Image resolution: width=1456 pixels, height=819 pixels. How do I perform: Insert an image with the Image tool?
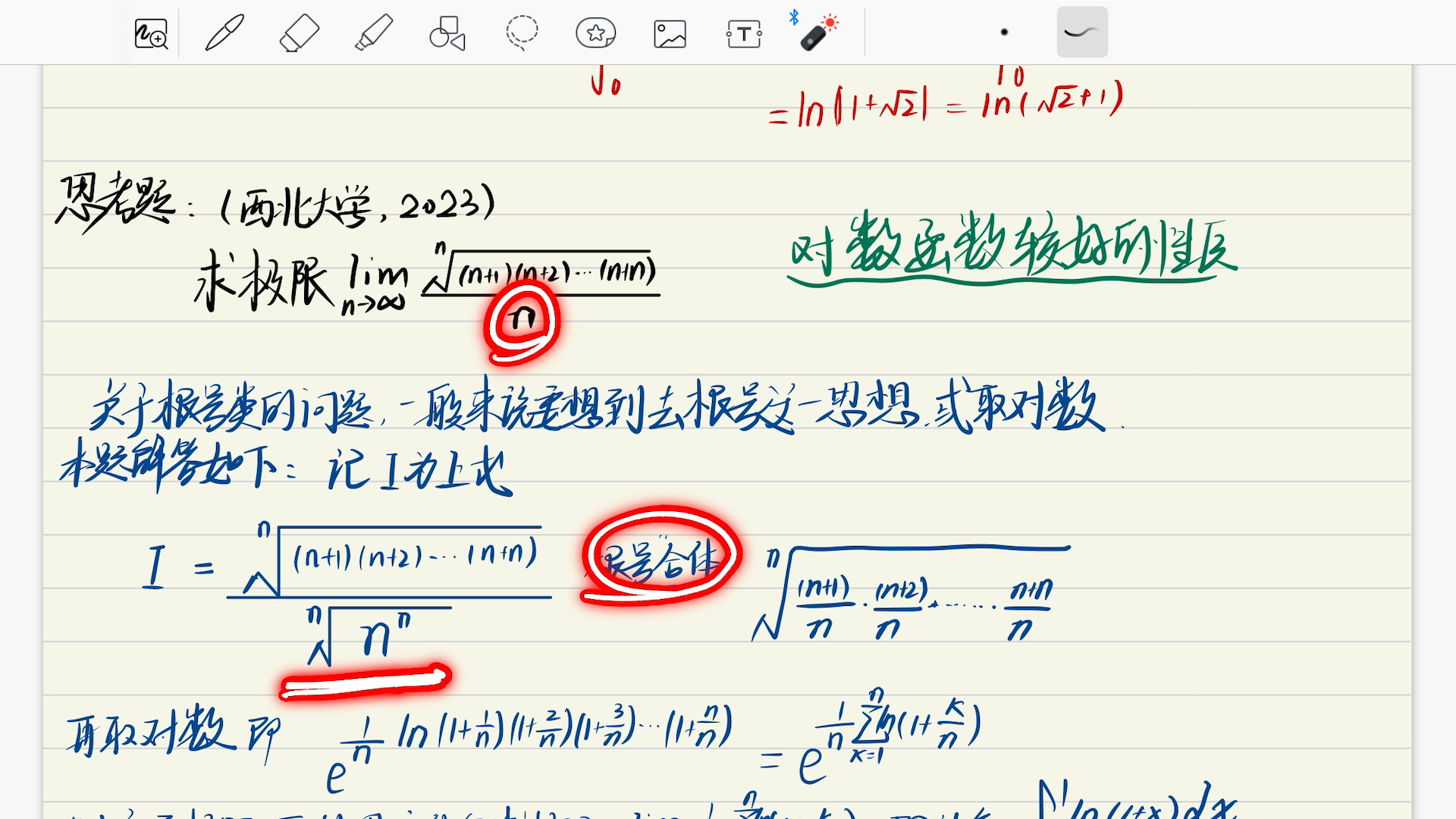tap(670, 34)
